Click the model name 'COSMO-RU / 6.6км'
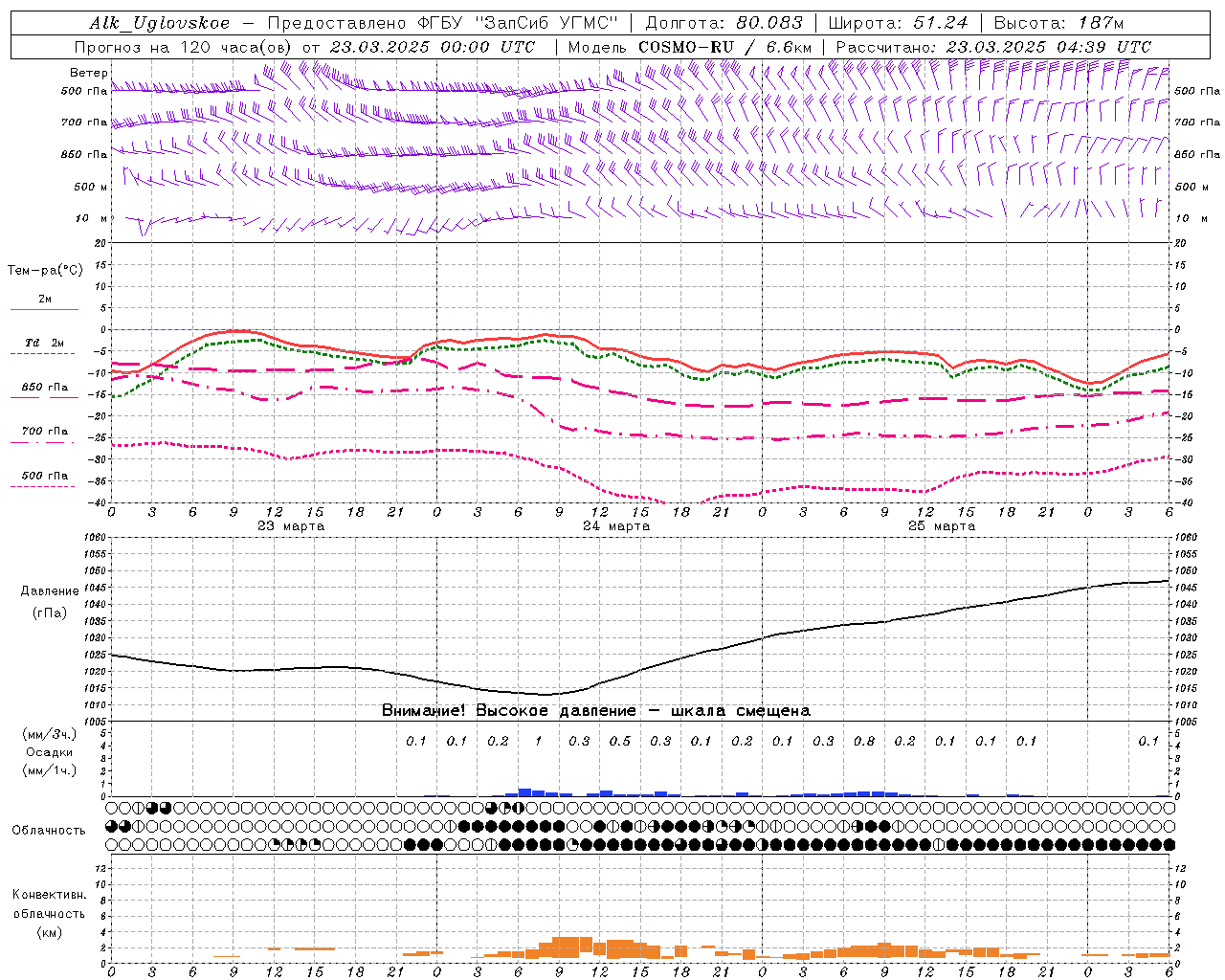1225x980 pixels. [725, 47]
